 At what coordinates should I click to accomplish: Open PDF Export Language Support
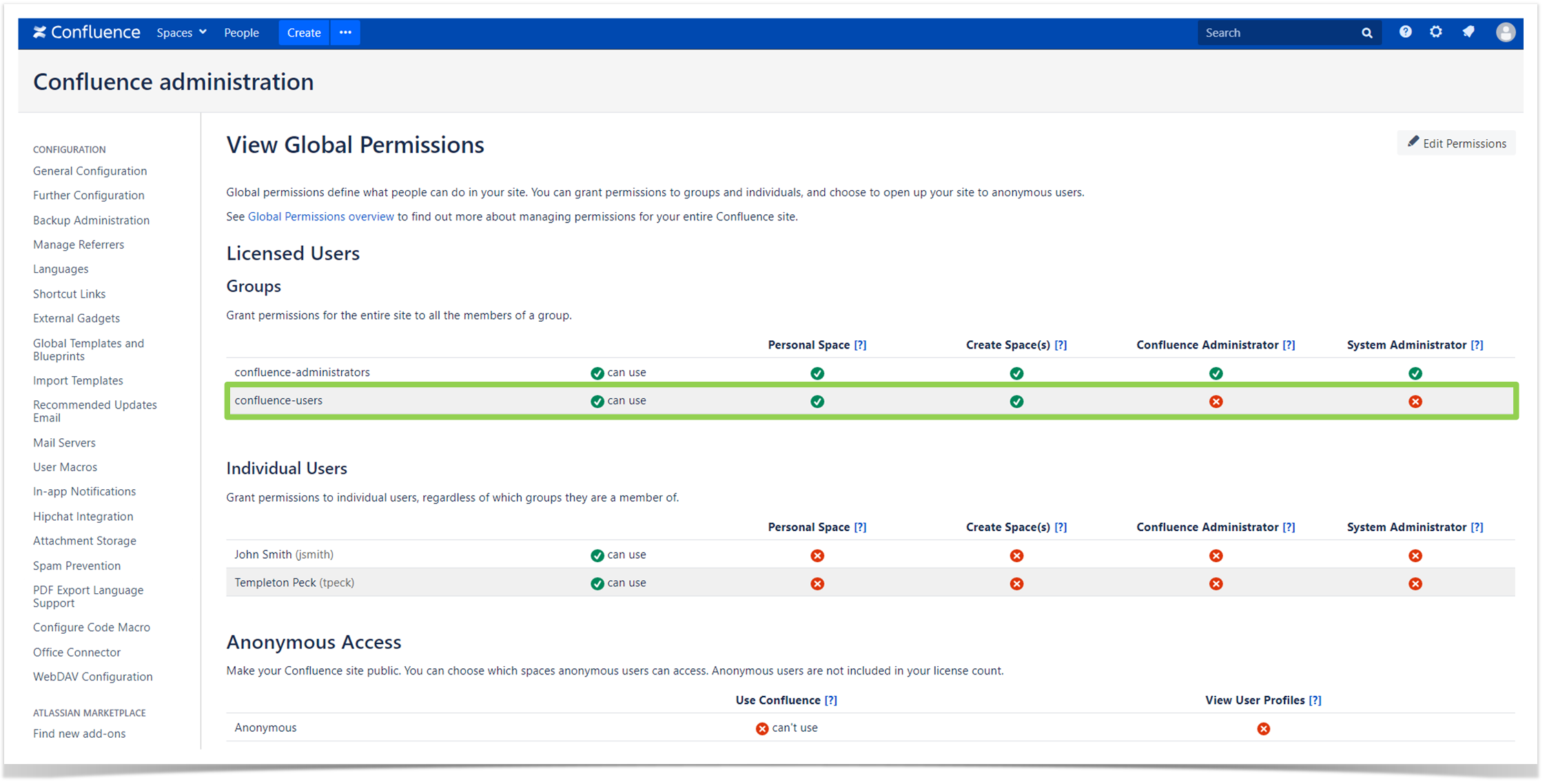coord(88,597)
